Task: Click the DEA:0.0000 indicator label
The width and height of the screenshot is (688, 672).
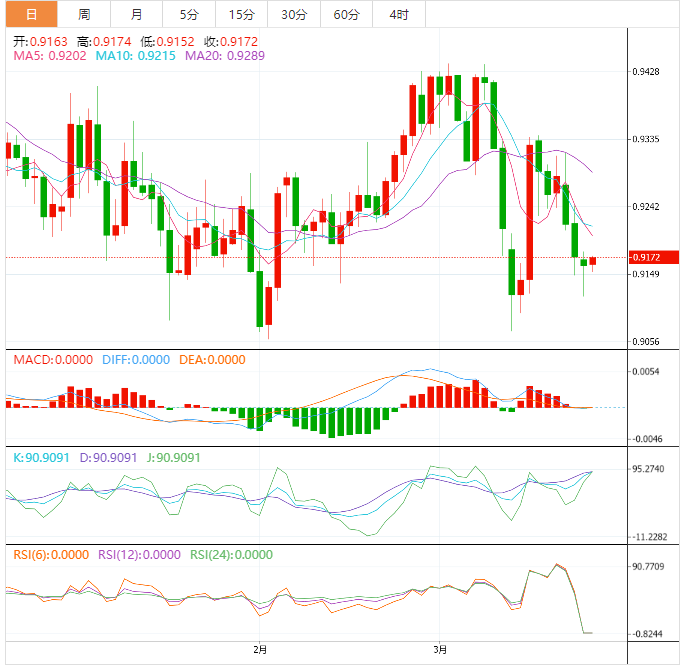Action: [x=212, y=360]
